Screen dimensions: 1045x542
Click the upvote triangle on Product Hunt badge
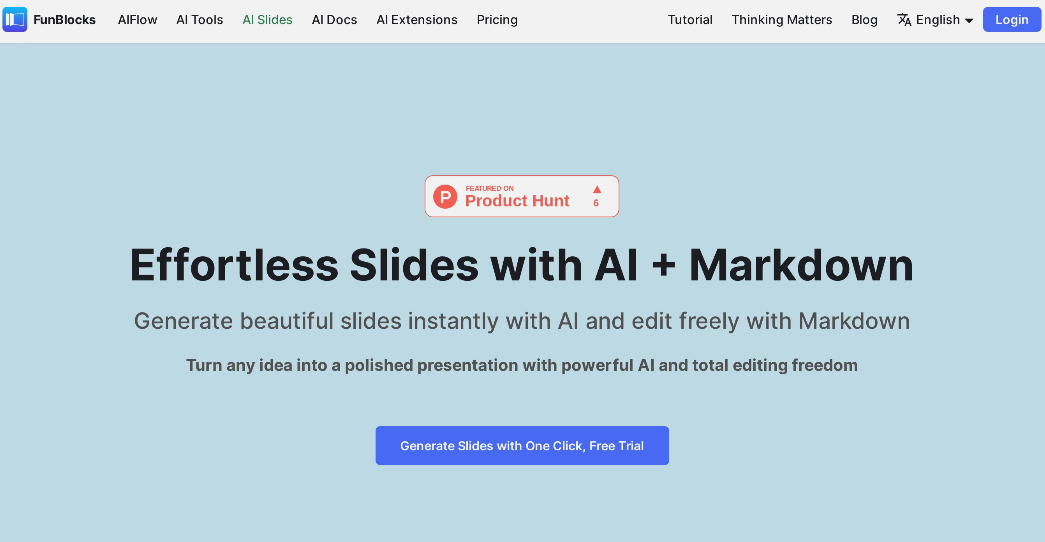pyautogui.click(x=596, y=189)
